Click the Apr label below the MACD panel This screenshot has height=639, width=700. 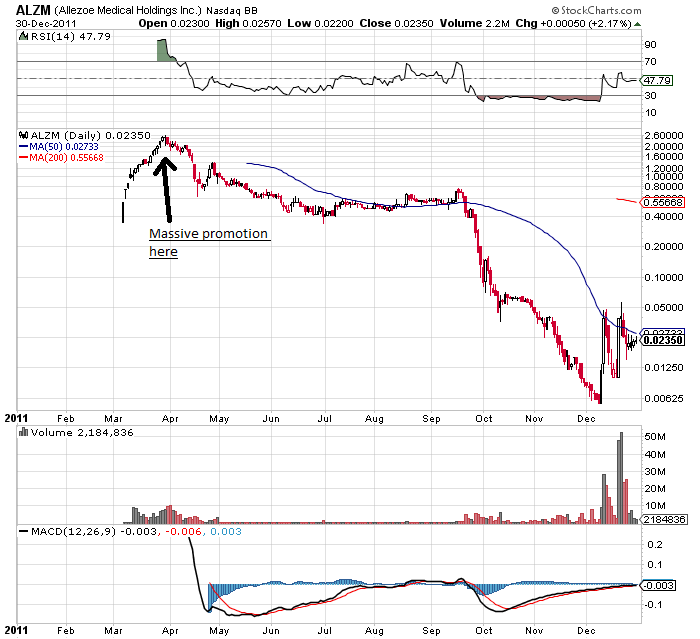click(x=168, y=631)
